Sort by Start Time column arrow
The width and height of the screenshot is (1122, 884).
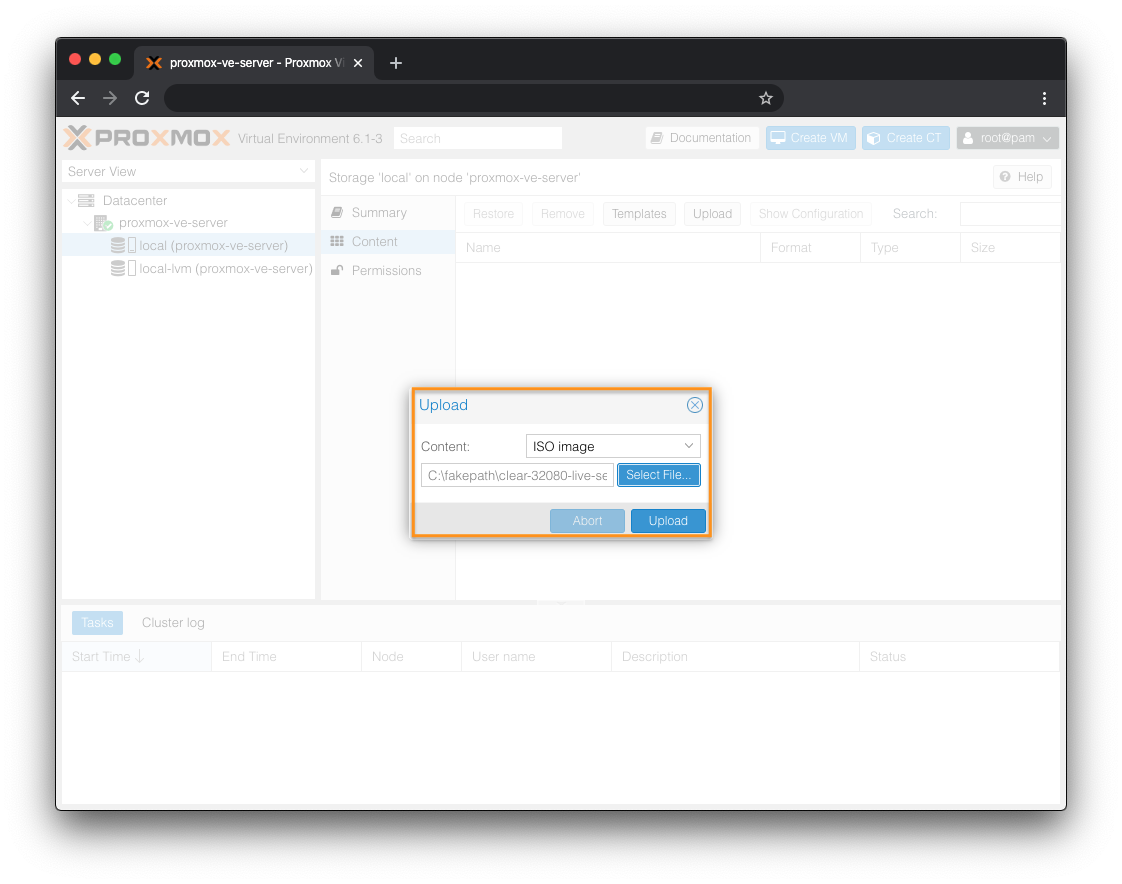[140, 656]
